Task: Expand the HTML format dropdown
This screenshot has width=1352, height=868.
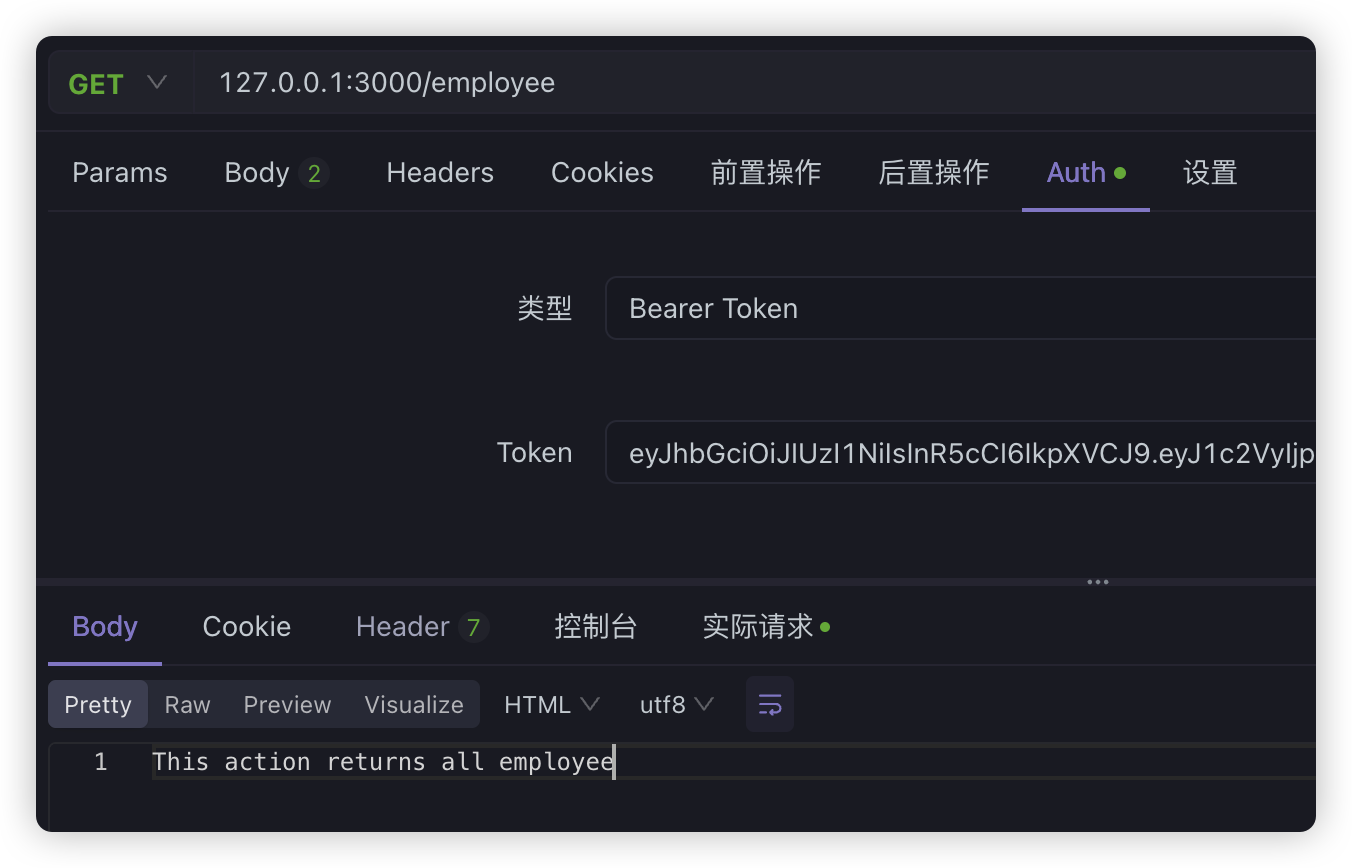Action: pyautogui.click(x=551, y=705)
